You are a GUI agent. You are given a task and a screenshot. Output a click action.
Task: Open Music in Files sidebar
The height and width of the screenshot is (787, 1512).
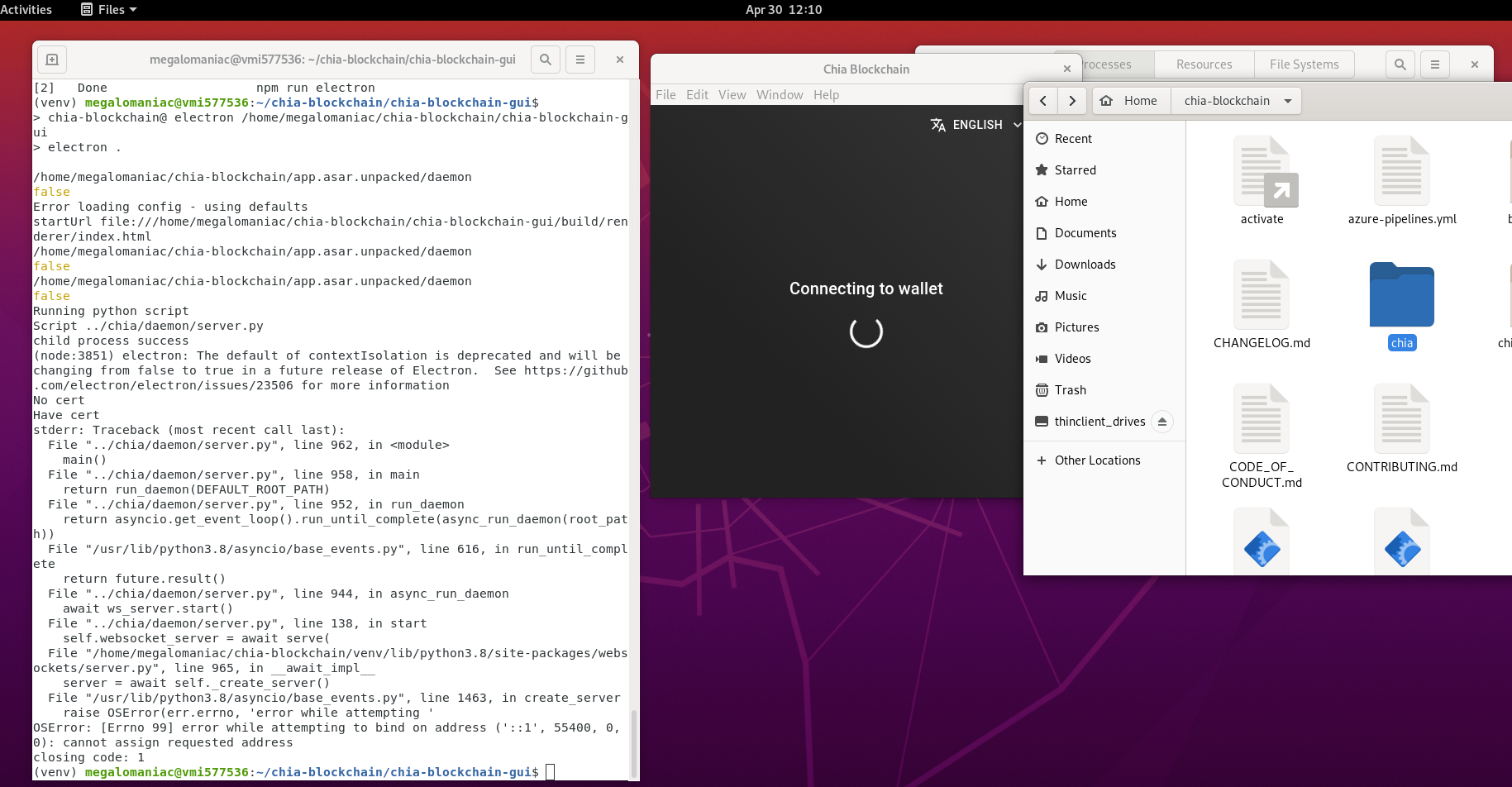1104,296
